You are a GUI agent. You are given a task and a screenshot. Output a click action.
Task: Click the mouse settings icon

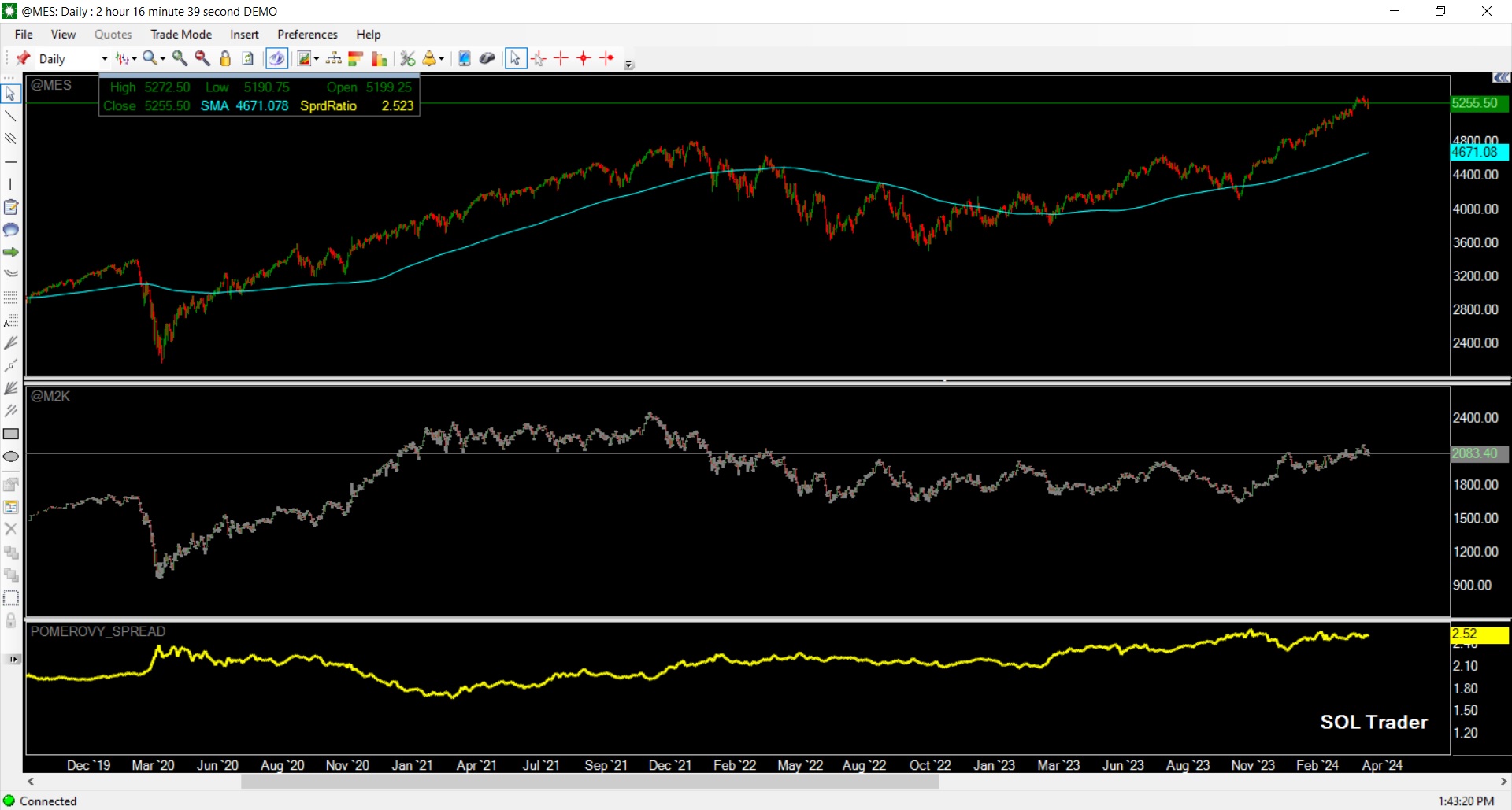pyautogui.click(x=487, y=58)
